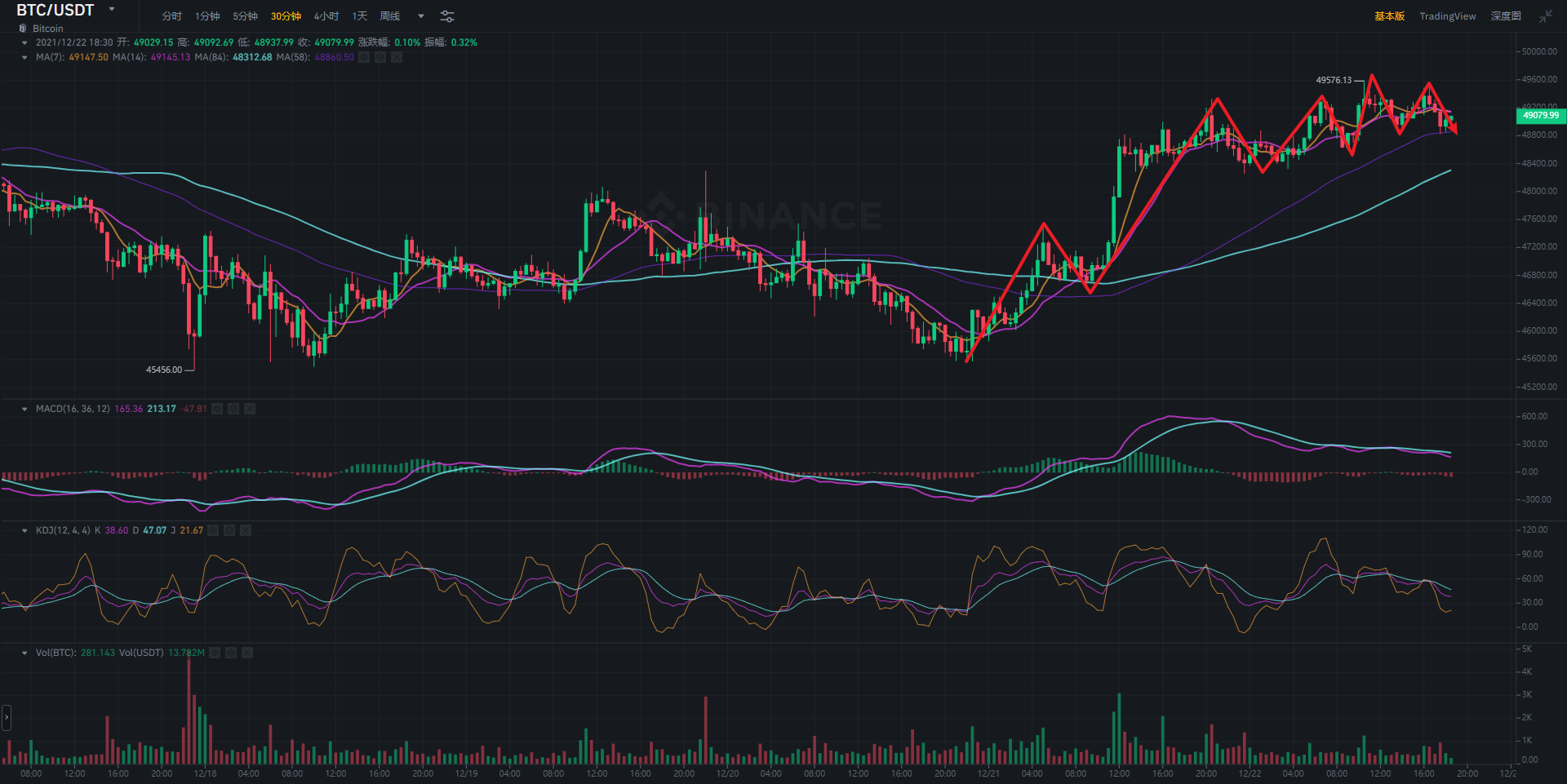Open KDJ indicator settings gear
Screen dimensions: 1567x784
coord(229,530)
